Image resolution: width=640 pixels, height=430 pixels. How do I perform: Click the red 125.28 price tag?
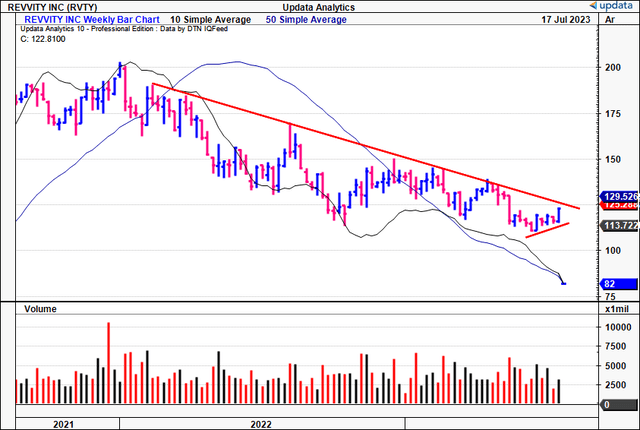tap(619, 205)
